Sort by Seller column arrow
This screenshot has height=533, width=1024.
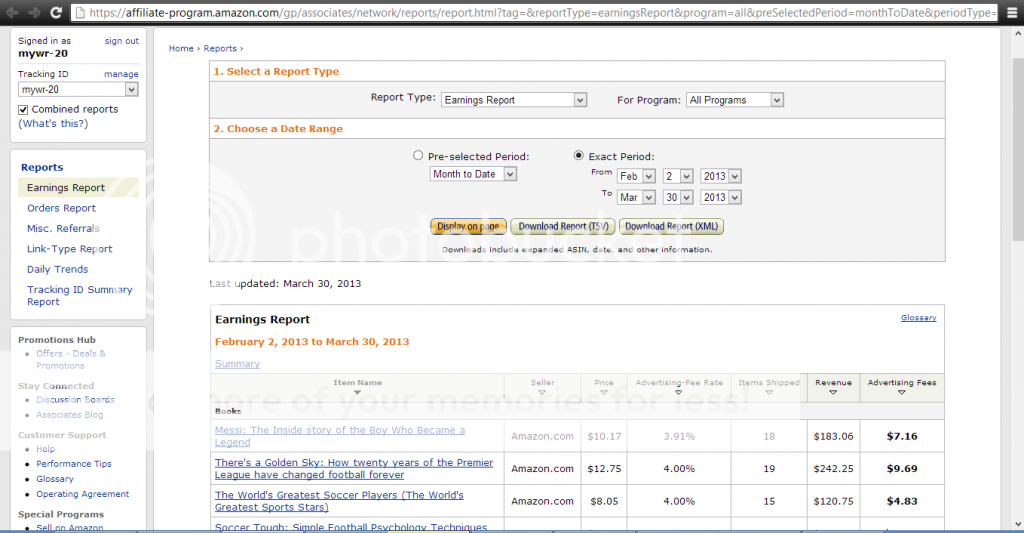[x=542, y=393]
